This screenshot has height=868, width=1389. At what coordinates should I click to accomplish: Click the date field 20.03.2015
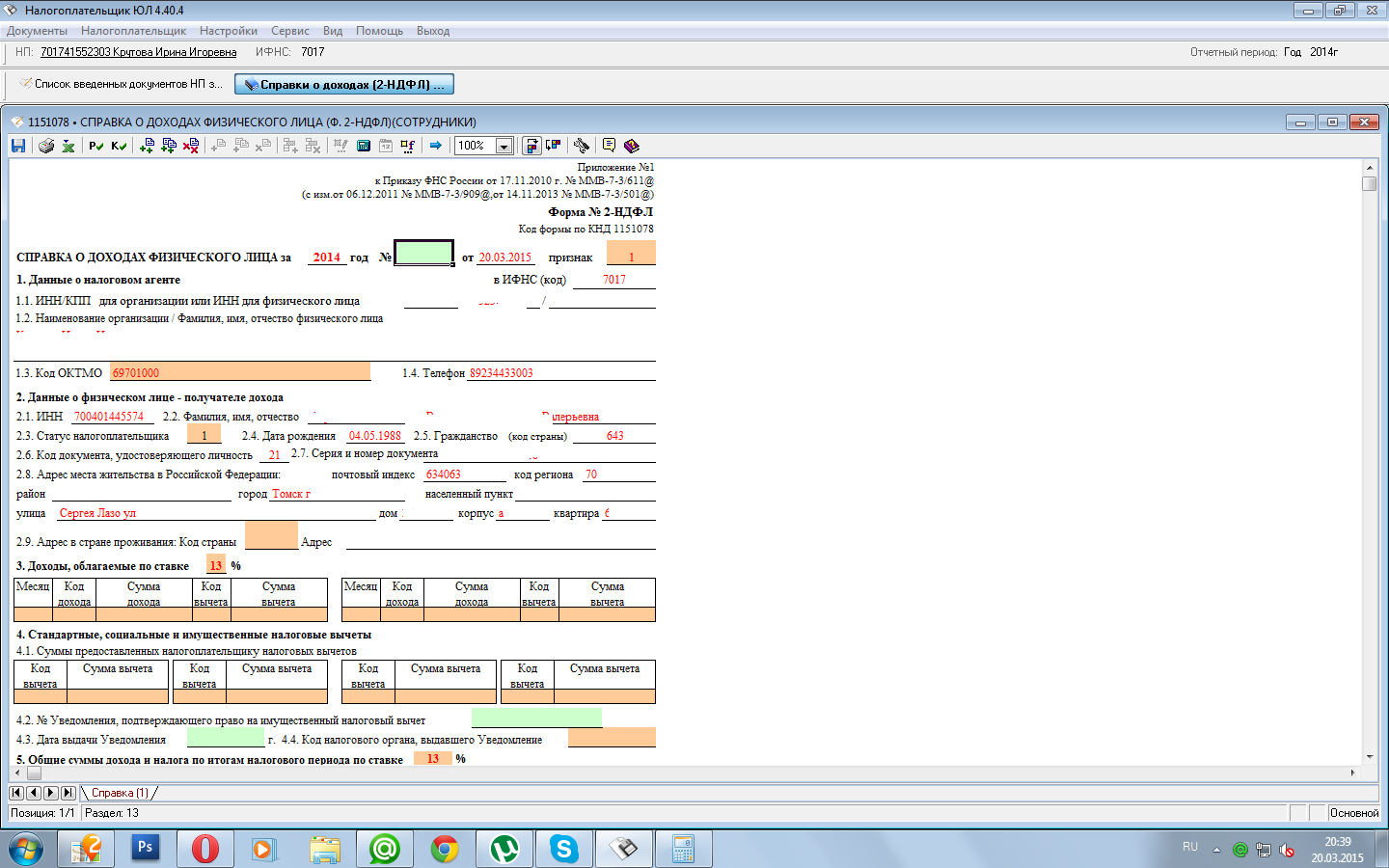point(505,258)
